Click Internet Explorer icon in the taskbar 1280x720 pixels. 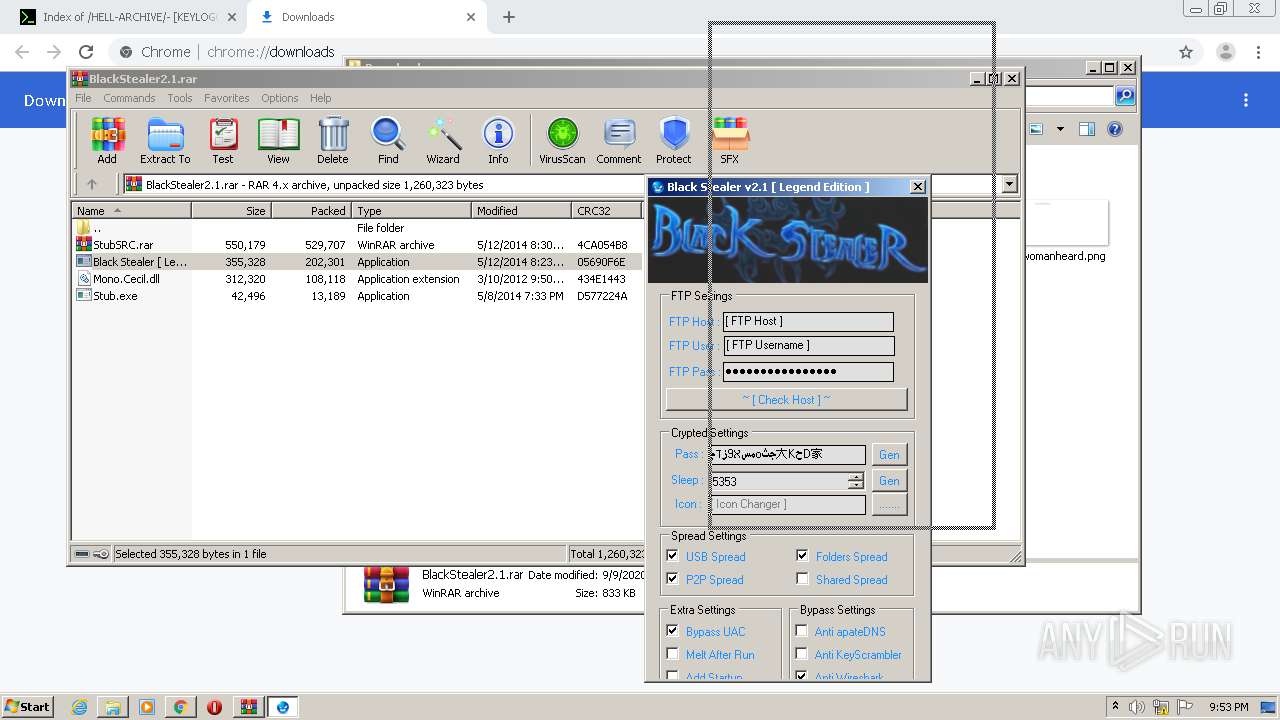coord(79,707)
